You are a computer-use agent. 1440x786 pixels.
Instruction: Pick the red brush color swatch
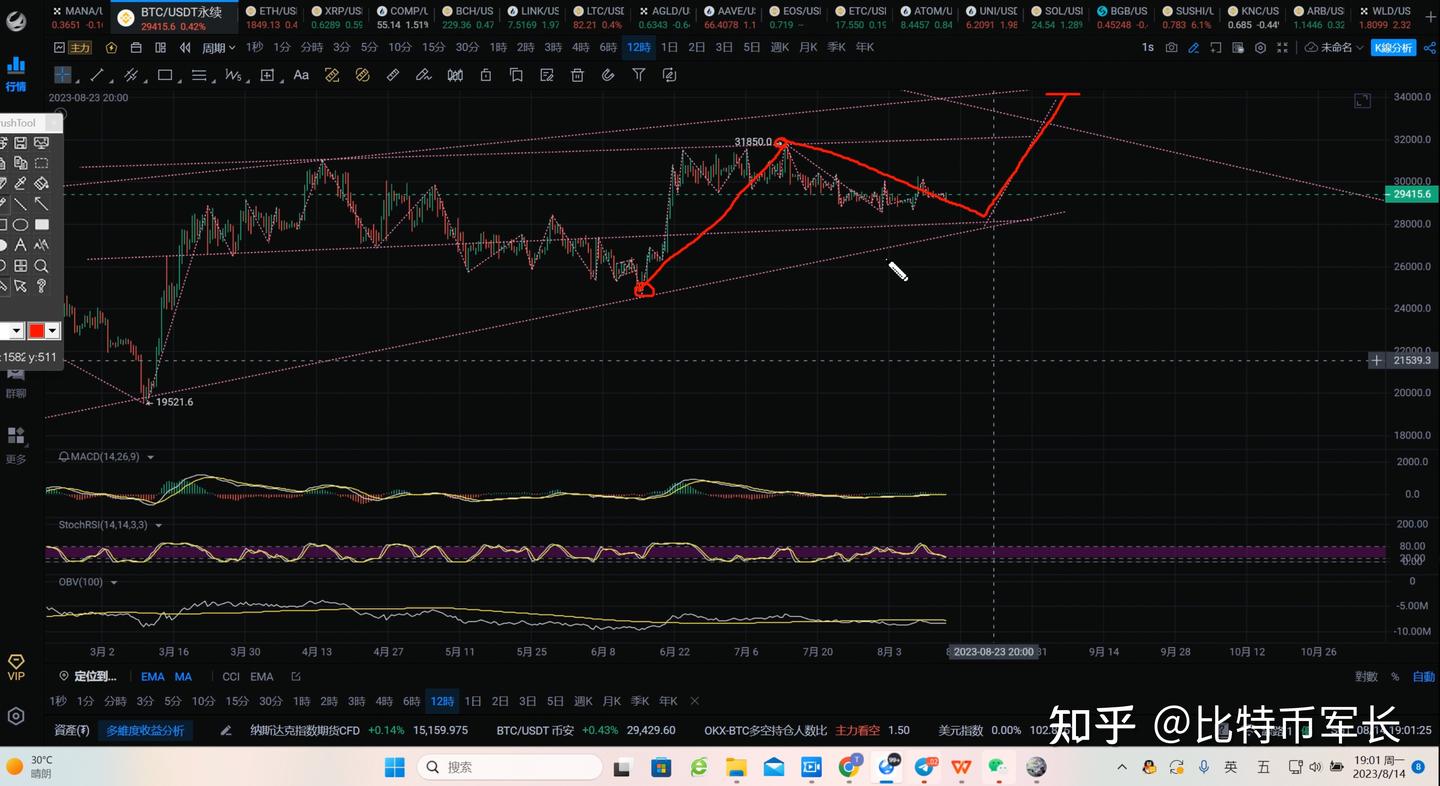point(37,331)
